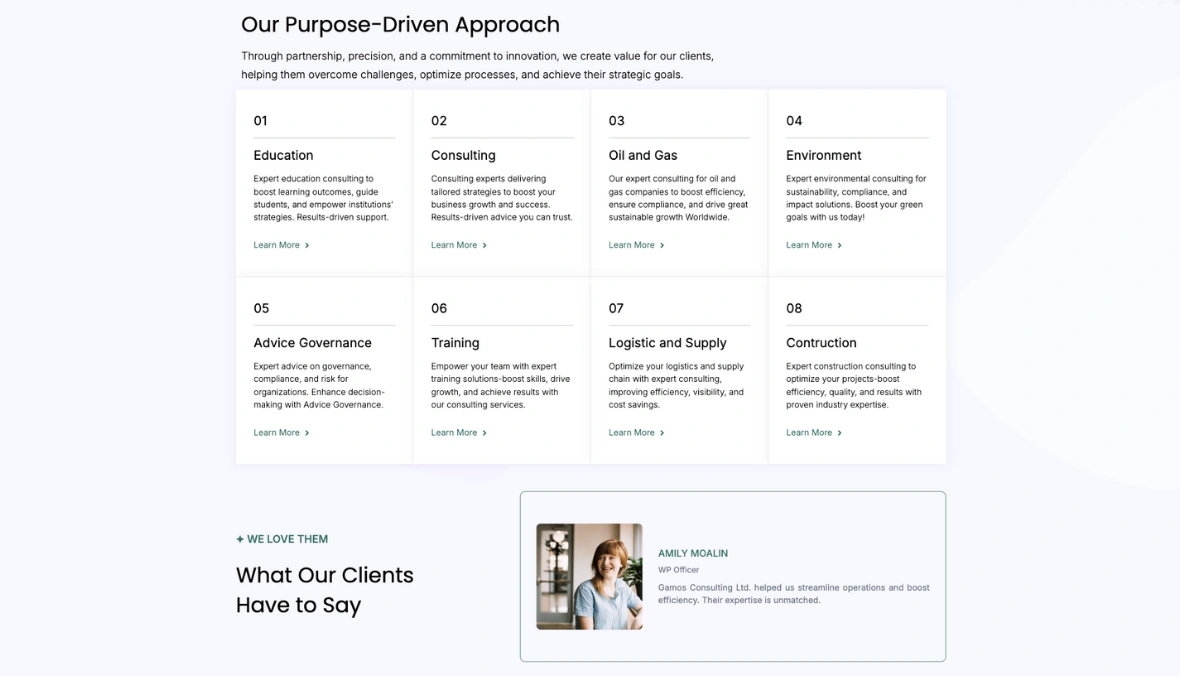Select the Environment service title
The height and width of the screenshot is (676, 1180).
[x=823, y=155]
